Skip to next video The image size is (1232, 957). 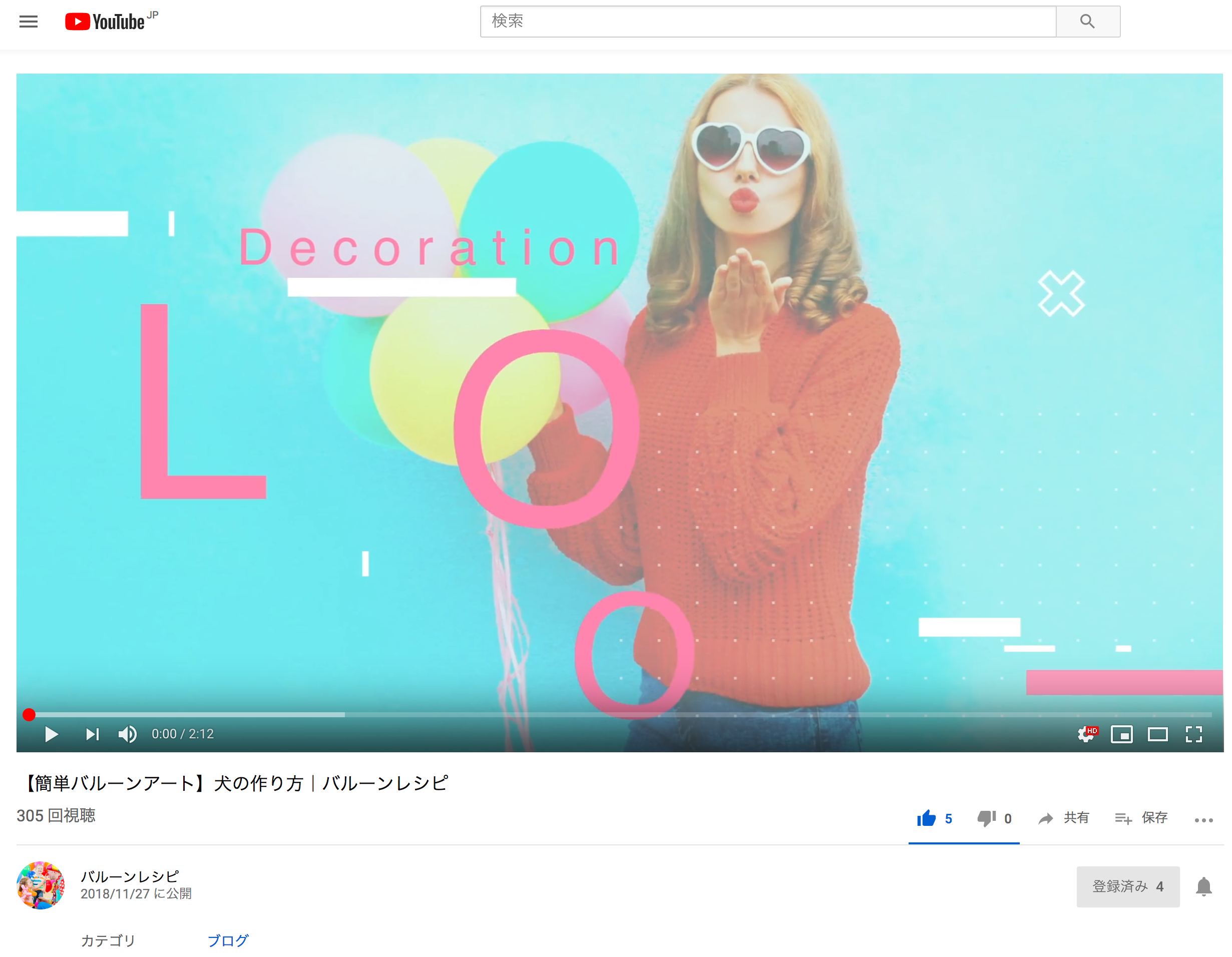pos(92,734)
